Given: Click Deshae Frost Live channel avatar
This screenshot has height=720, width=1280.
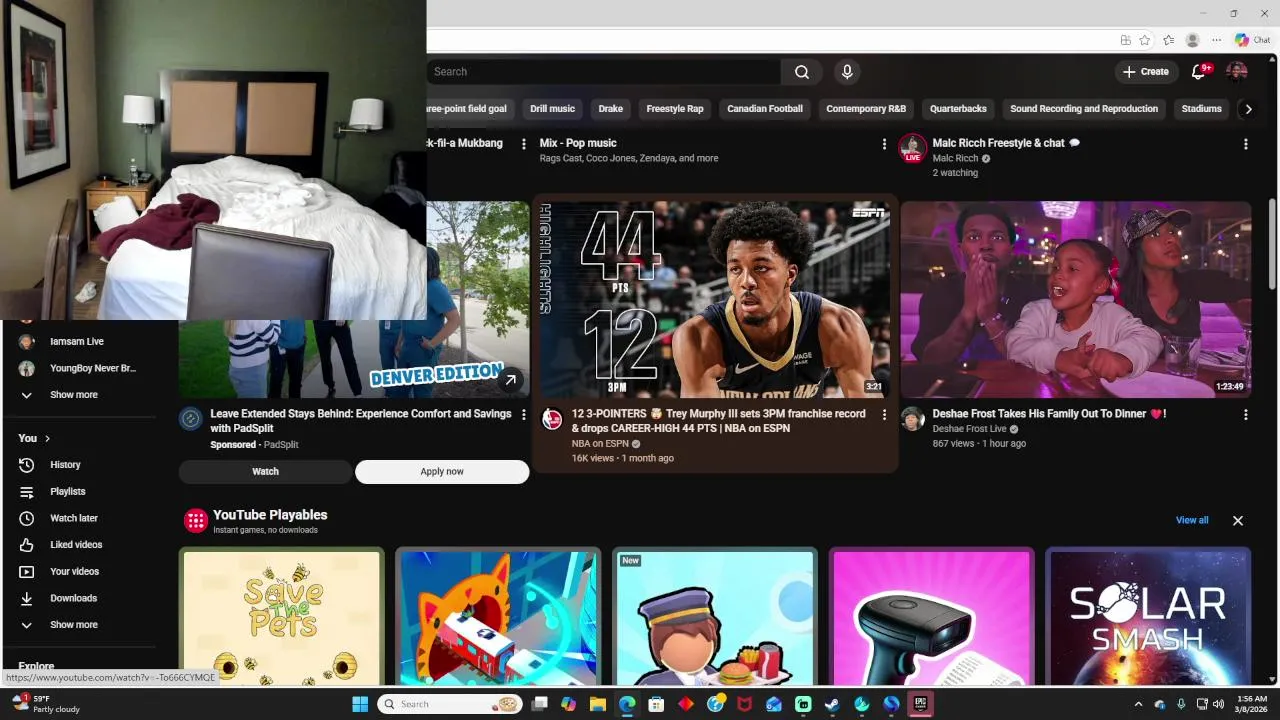Looking at the screenshot, I should 912,419.
